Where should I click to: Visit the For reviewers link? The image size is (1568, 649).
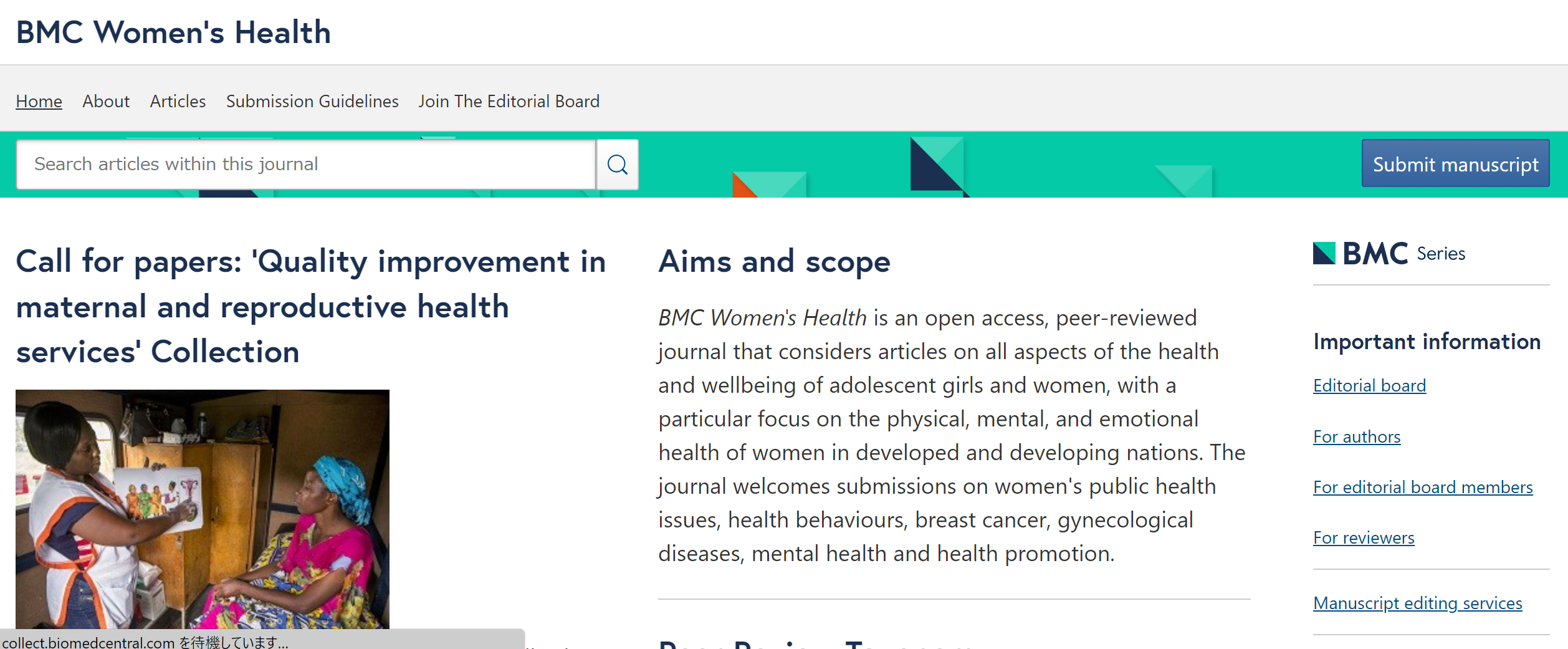point(1364,538)
